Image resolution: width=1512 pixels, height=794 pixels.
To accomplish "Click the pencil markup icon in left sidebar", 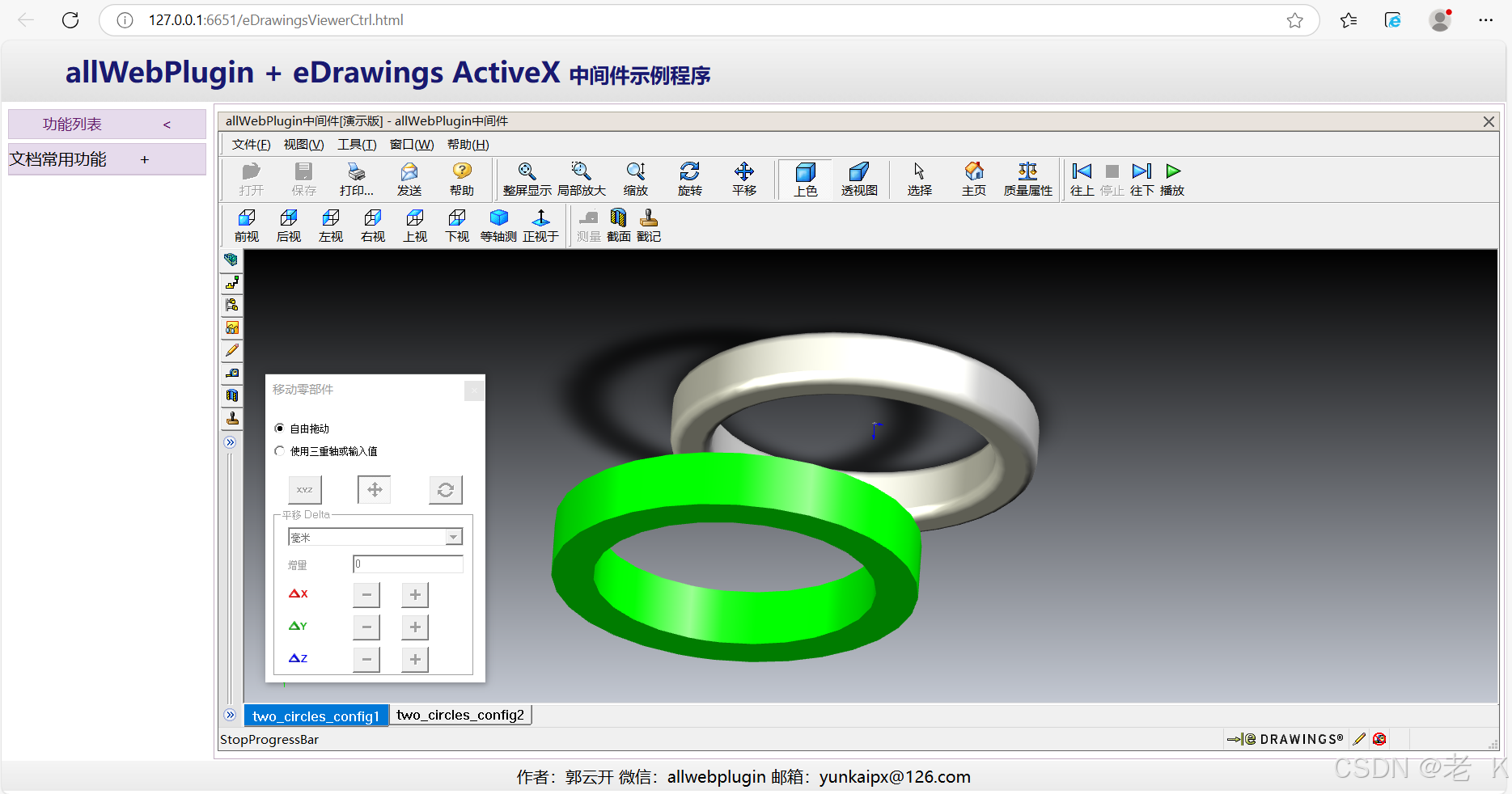I will 232,350.
